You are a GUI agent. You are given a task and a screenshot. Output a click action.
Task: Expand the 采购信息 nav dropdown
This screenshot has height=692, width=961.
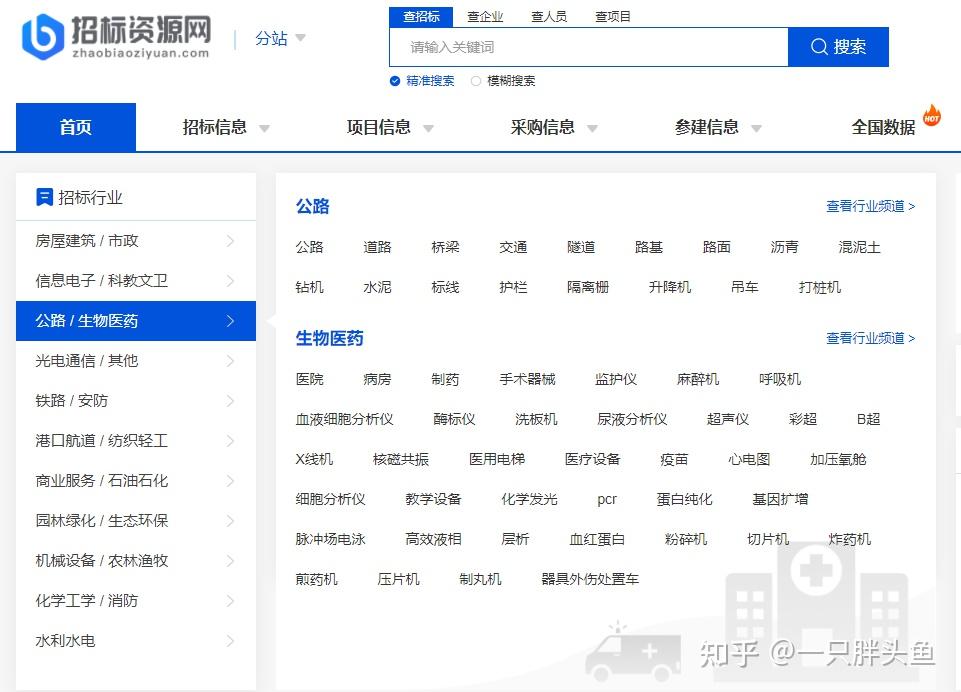(x=592, y=128)
